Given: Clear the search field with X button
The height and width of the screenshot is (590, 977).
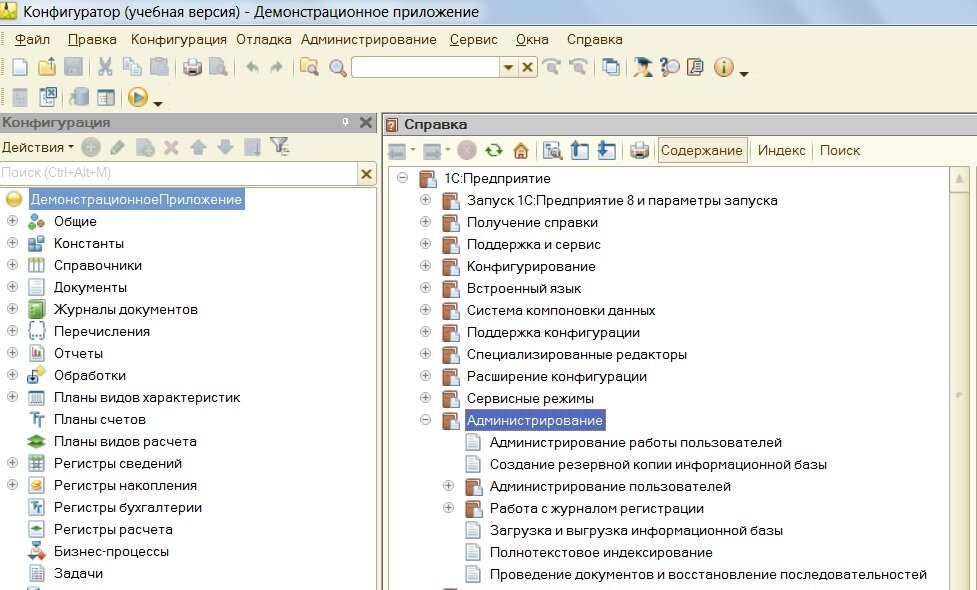Looking at the screenshot, I should pos(527,67).
